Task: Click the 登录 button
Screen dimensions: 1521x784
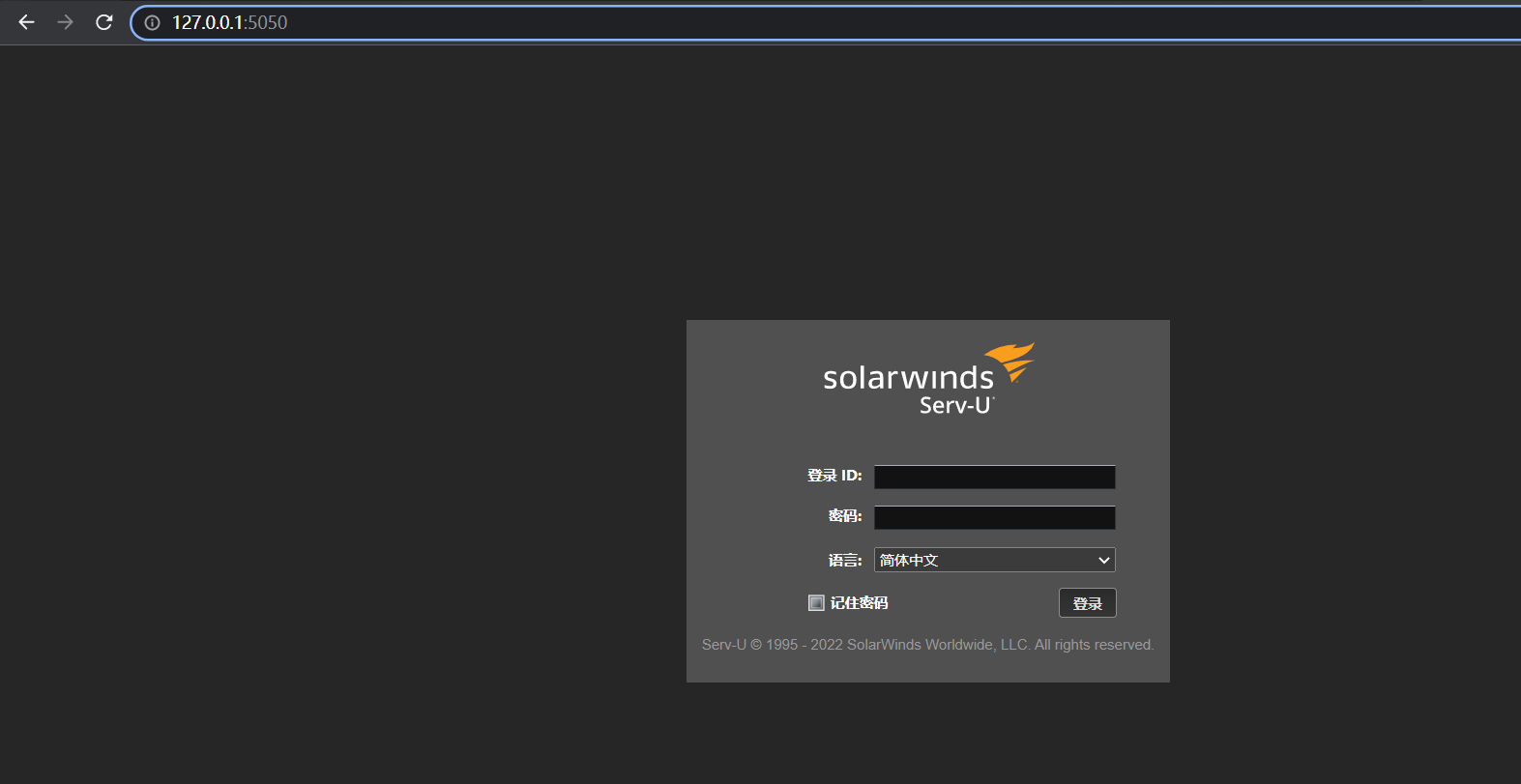Action: [1088, 602]
